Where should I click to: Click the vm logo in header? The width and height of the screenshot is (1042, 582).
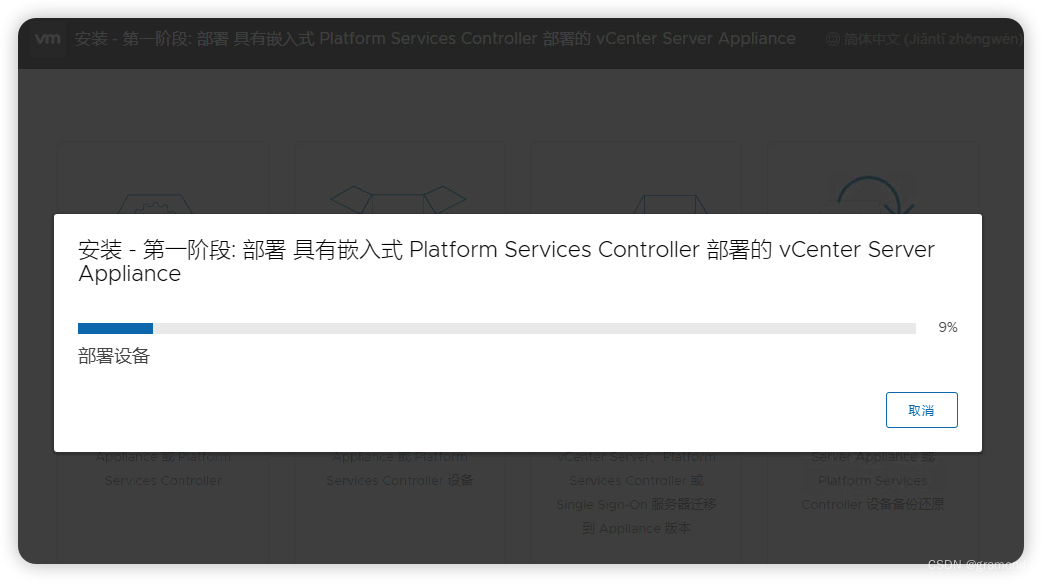pyautogui.click(x=48, y=39)
